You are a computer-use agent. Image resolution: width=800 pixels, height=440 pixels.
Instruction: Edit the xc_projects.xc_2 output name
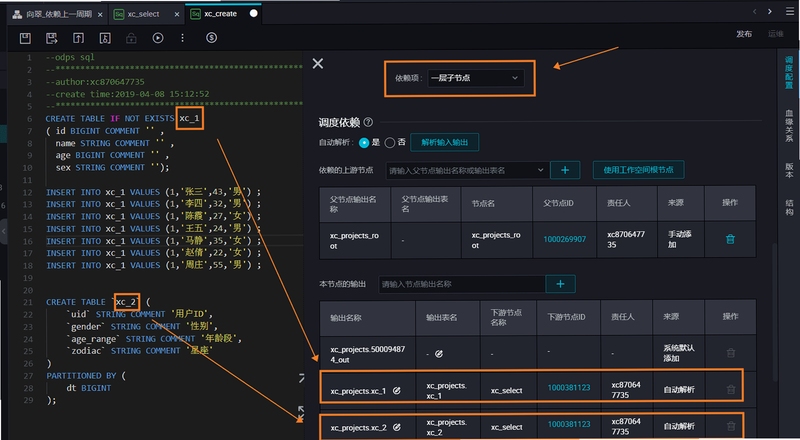click(396, 427)
